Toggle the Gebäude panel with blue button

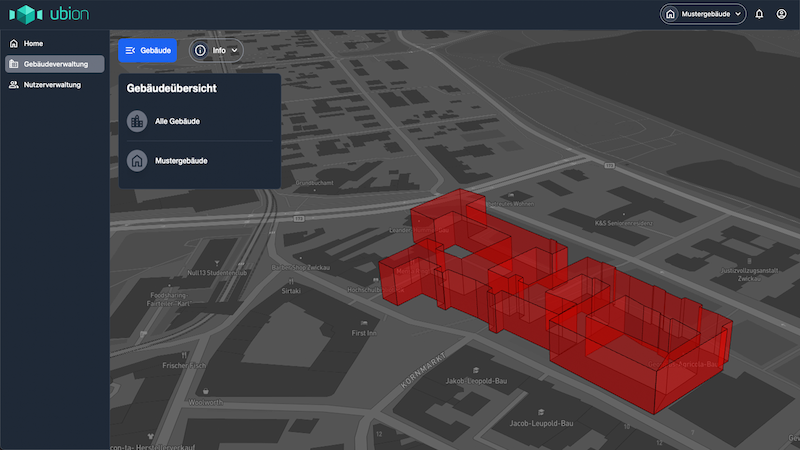(147, 50)
